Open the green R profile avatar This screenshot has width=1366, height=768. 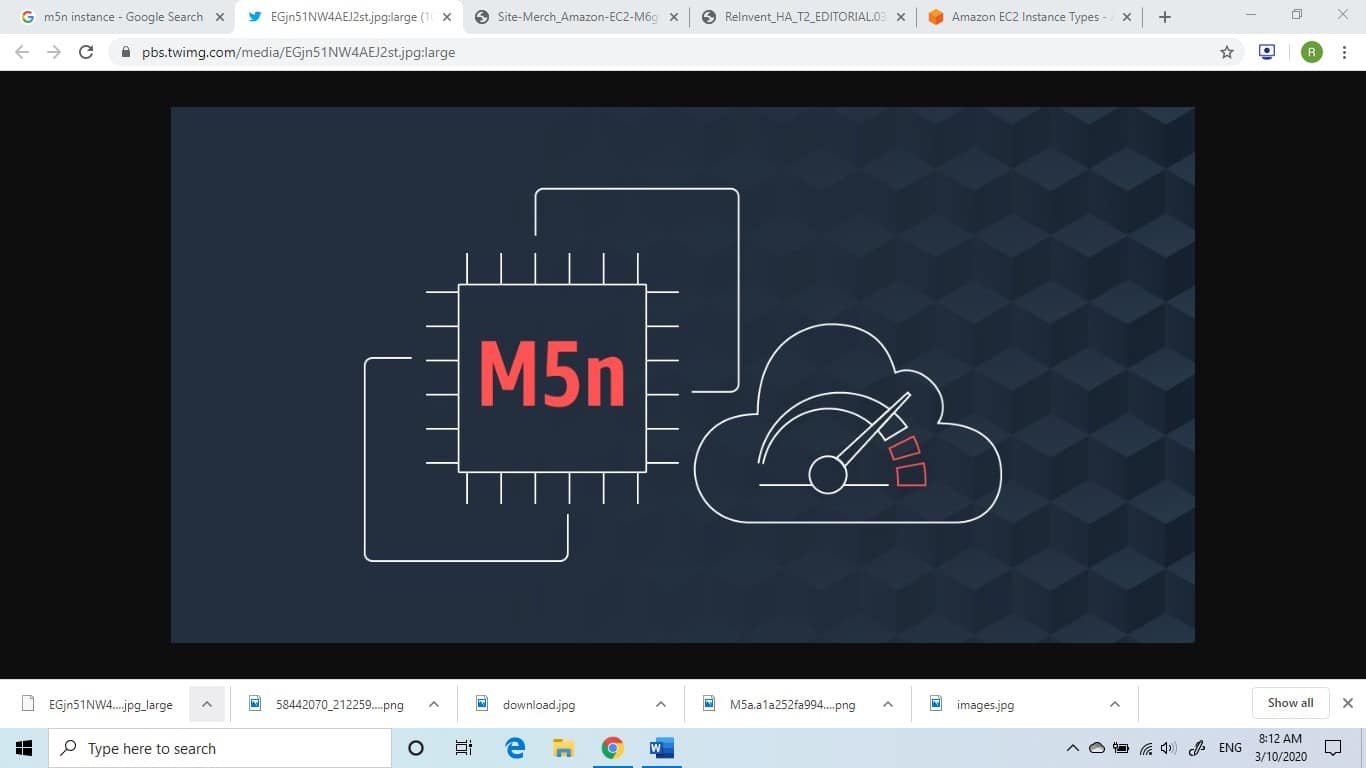pos(1311,52)
